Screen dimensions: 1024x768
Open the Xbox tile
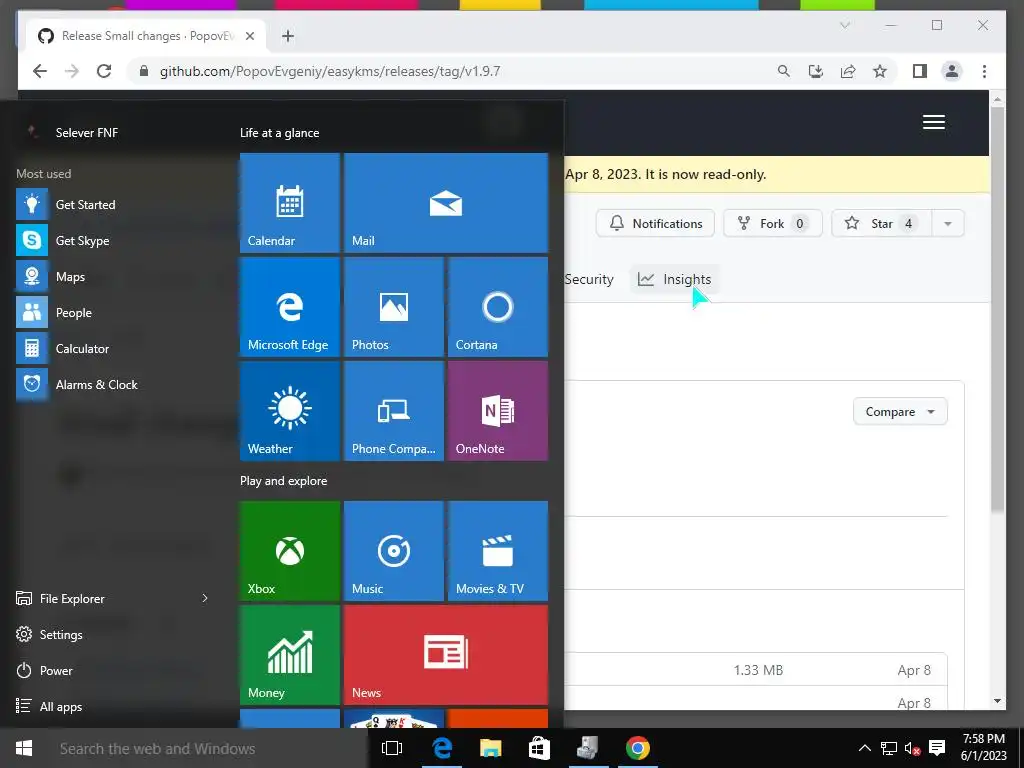point(289,551)
